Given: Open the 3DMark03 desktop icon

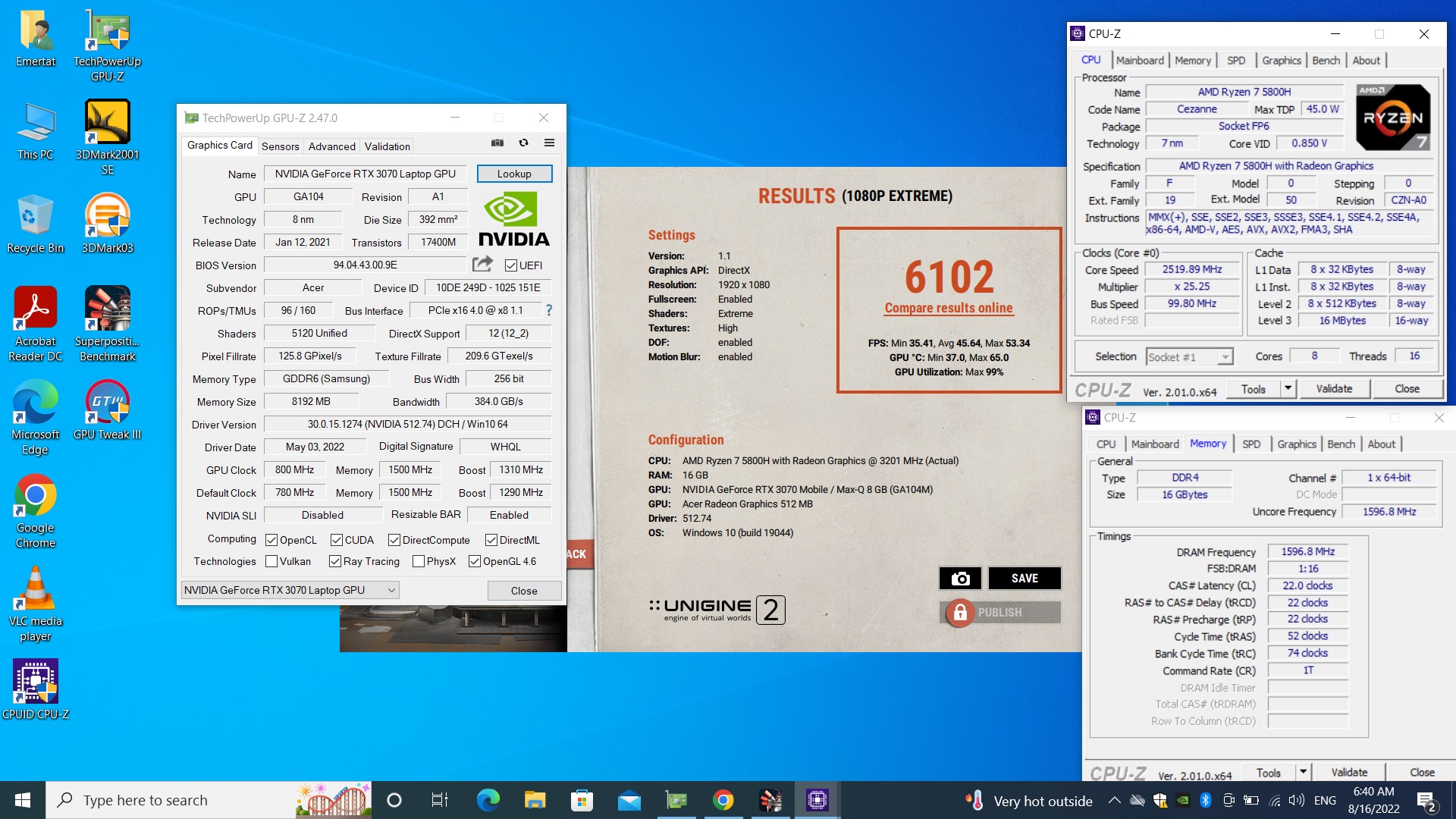Looking at the screenshot, I should (107, 223).
